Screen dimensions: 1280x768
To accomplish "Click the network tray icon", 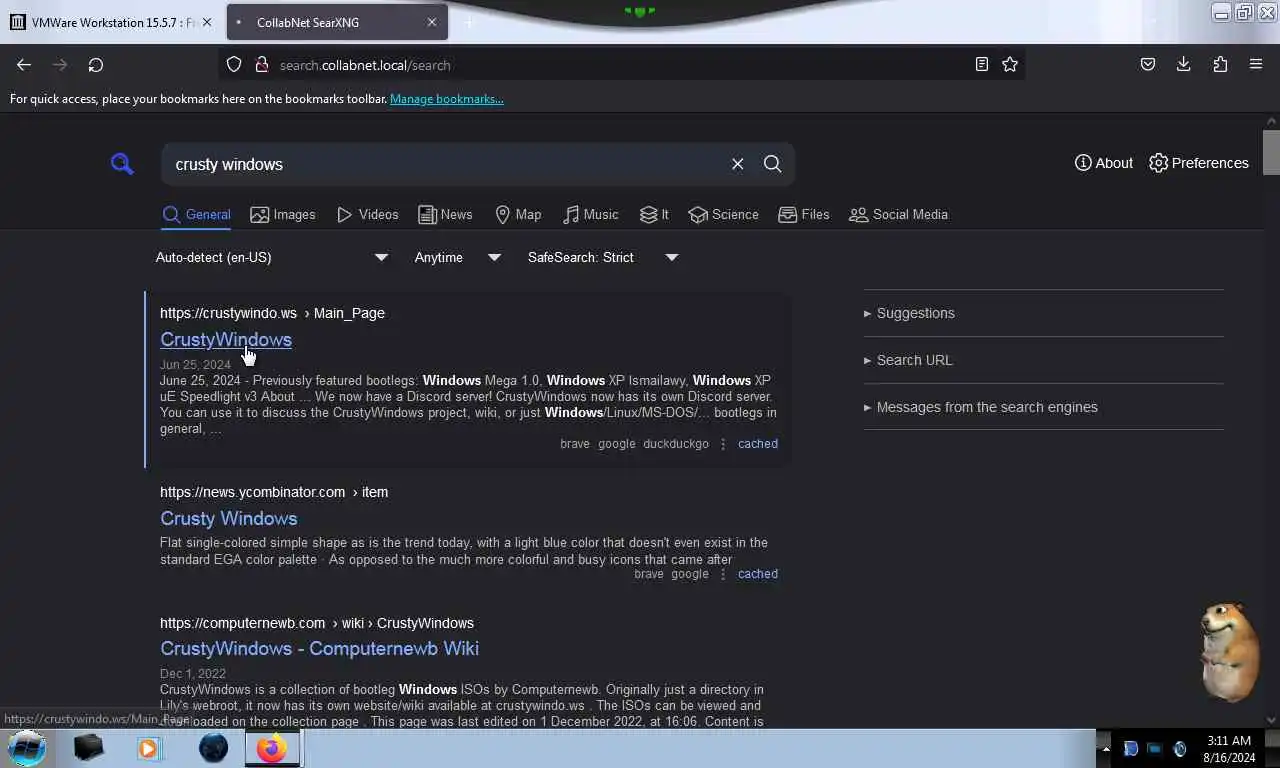I will click(1154, 749).
